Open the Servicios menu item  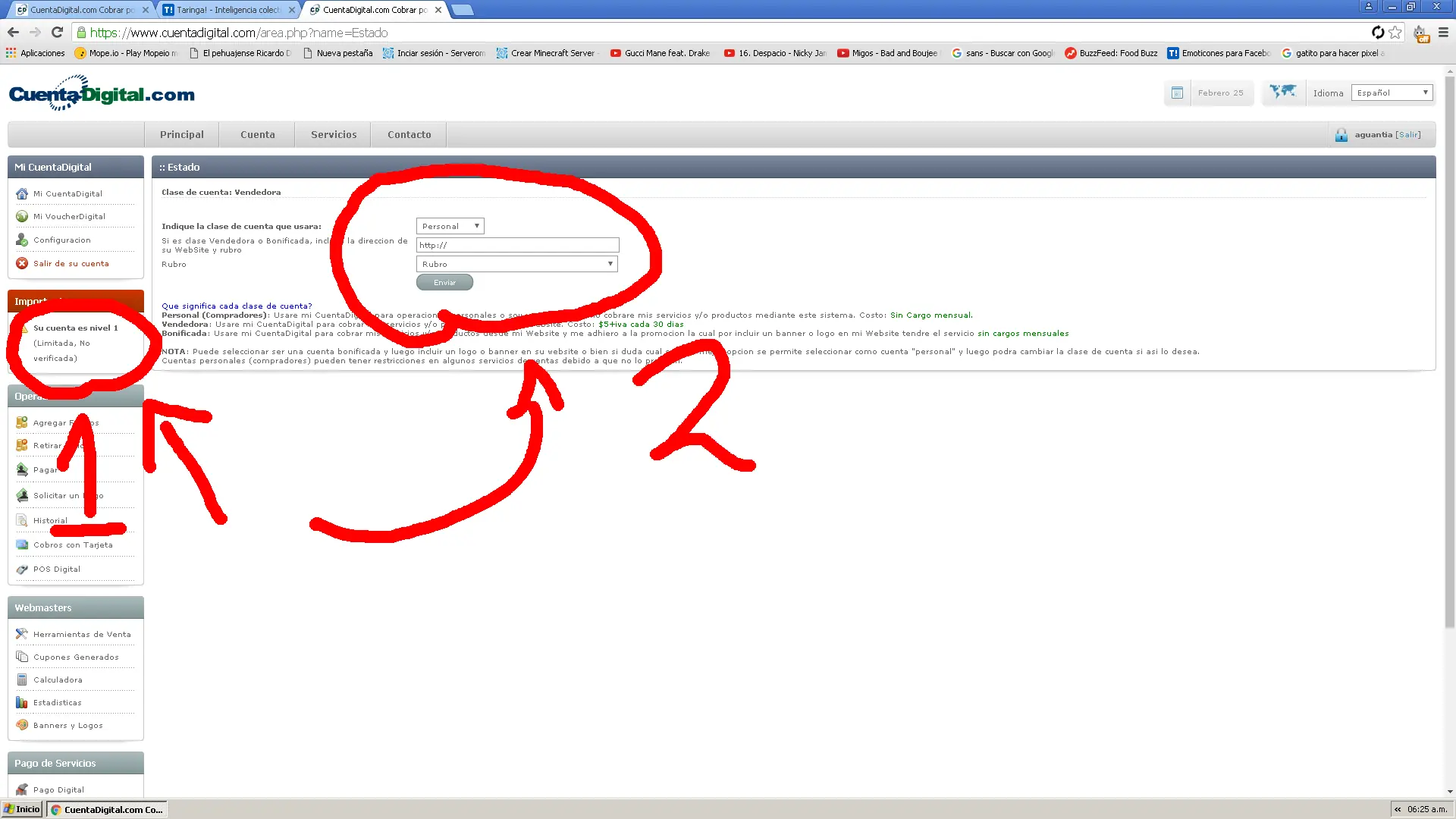coord(334,134)
